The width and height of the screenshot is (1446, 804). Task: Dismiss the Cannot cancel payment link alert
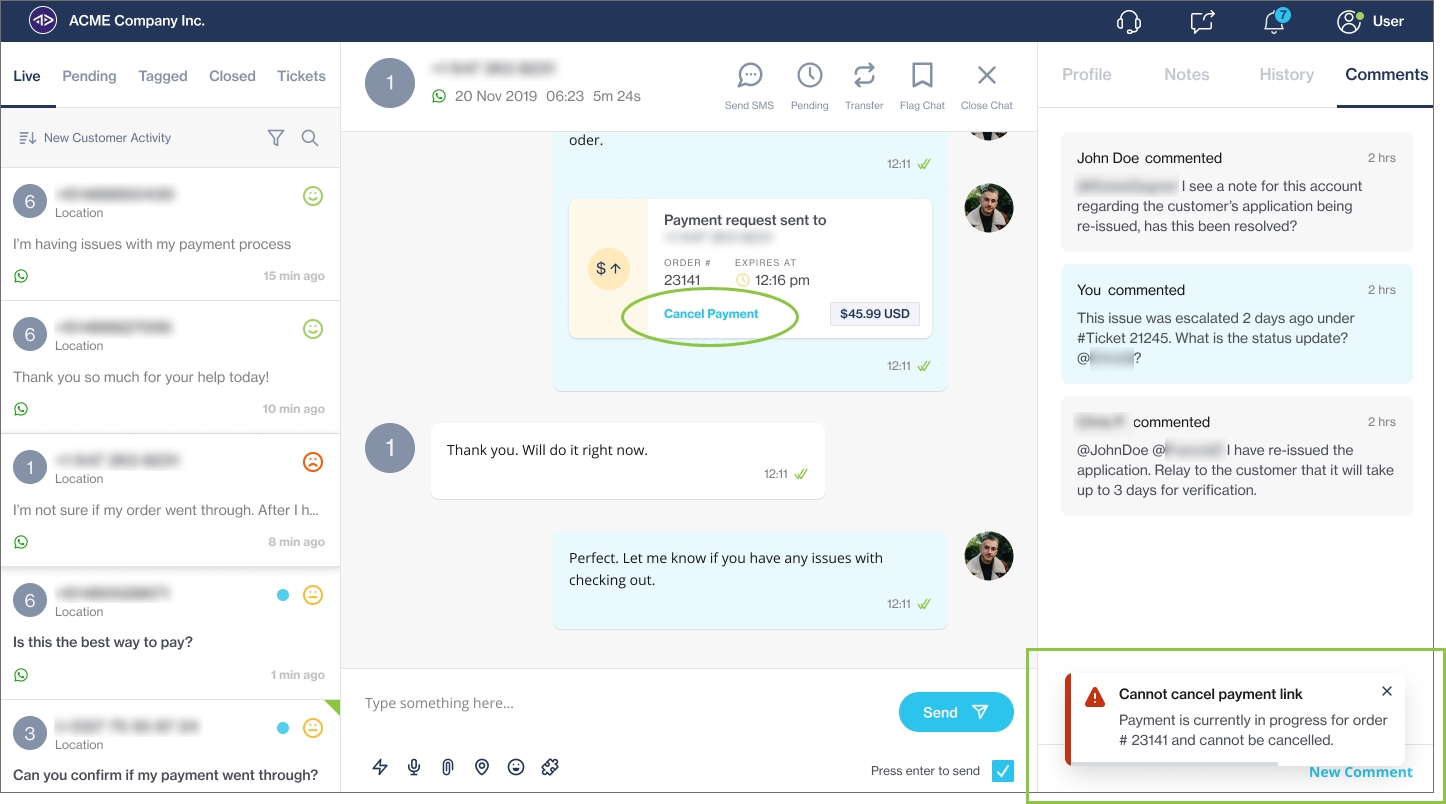[1386, 691]
